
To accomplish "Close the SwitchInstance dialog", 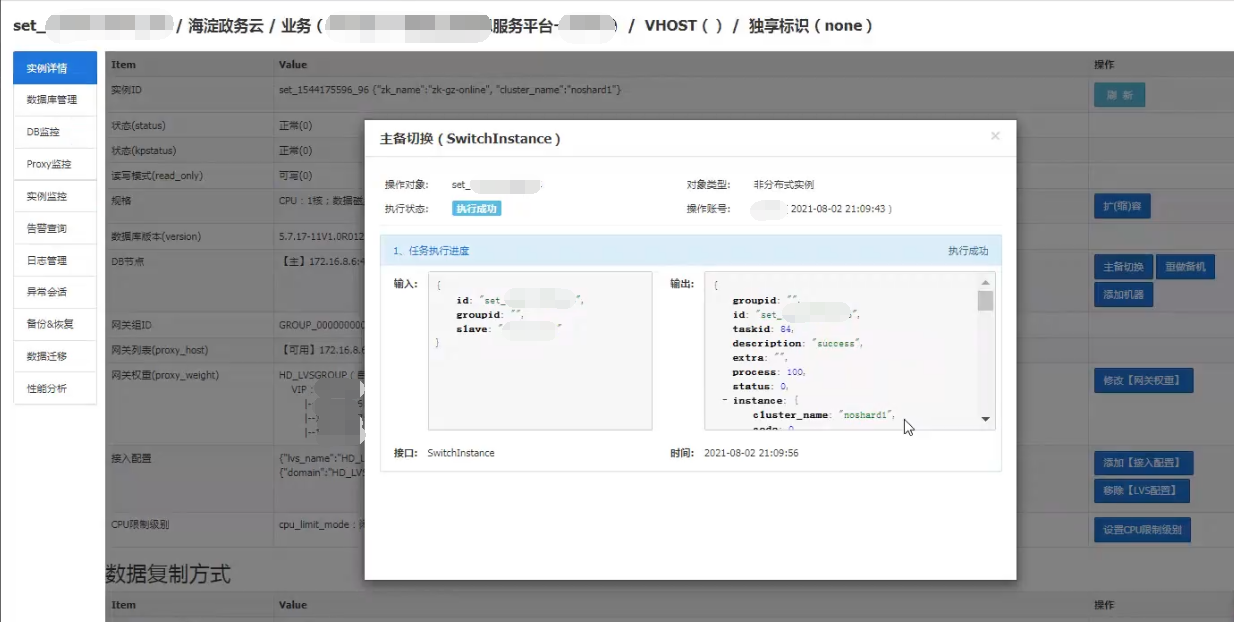I will [995, 136].
